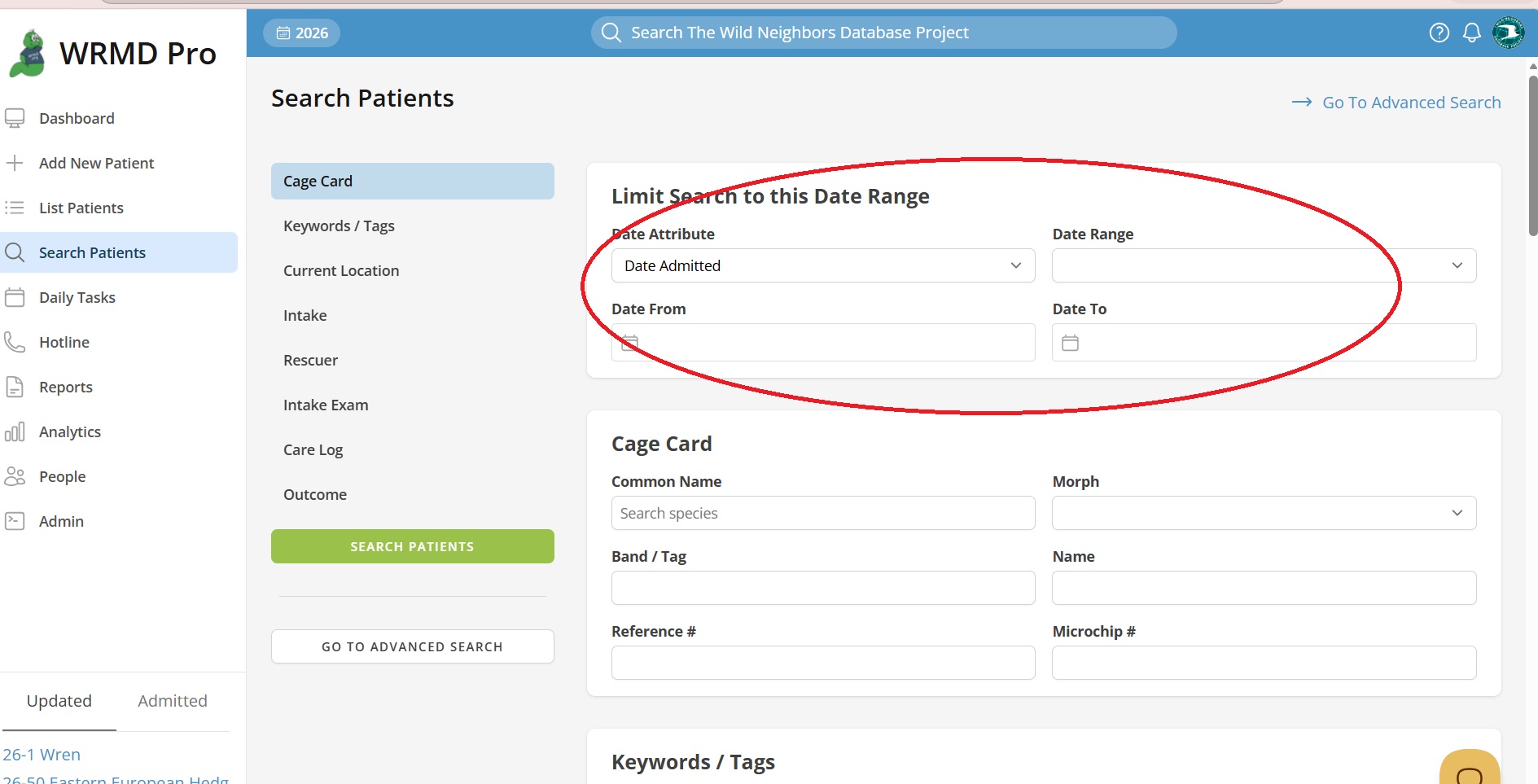Open the 2026 year selector
Image resolution: width=1538 pixels, height=784 pixels.
[302, 33]
